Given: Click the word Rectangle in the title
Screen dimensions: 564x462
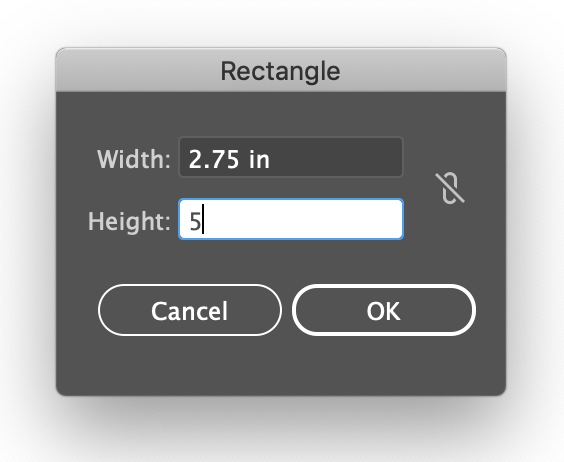Looking at the screenshot, I should (281, 71).
